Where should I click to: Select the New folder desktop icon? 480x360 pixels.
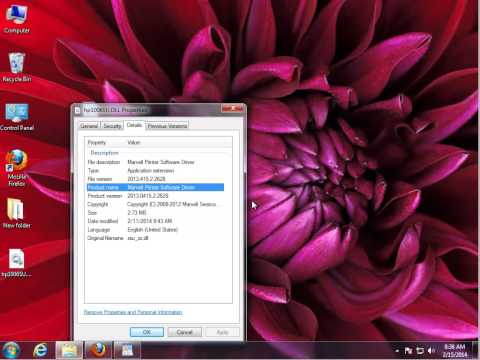pyautogui.click(x=17, y=213)
